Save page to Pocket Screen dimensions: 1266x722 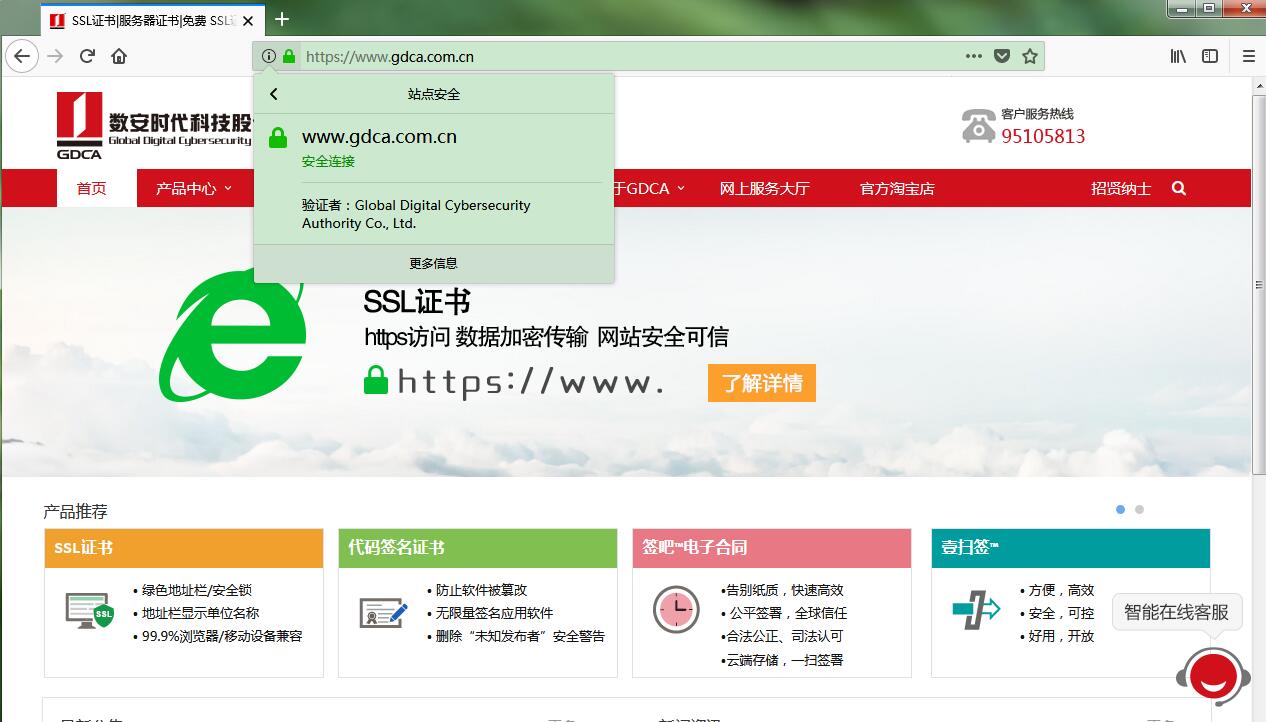[x=1002, y=56]
